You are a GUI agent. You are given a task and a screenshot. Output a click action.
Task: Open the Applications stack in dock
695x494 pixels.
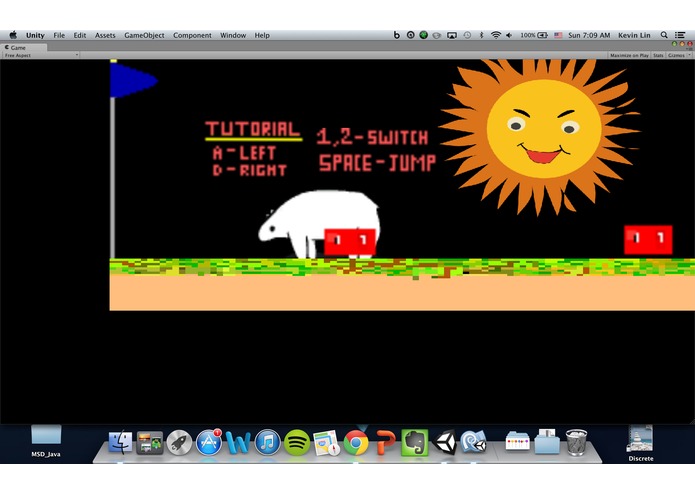point(518,441)
